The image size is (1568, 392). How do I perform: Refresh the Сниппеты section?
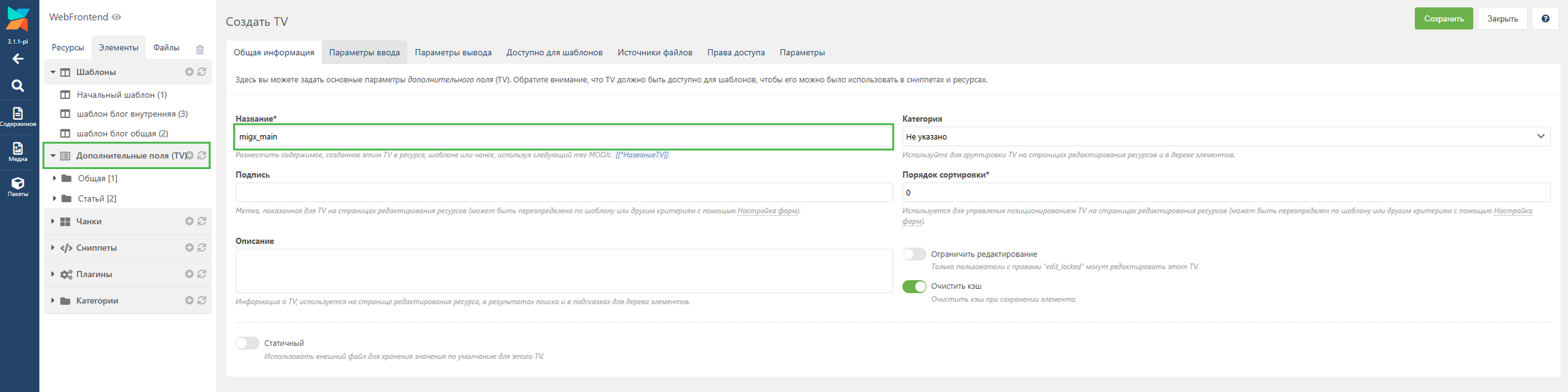[x=202, y=248]
